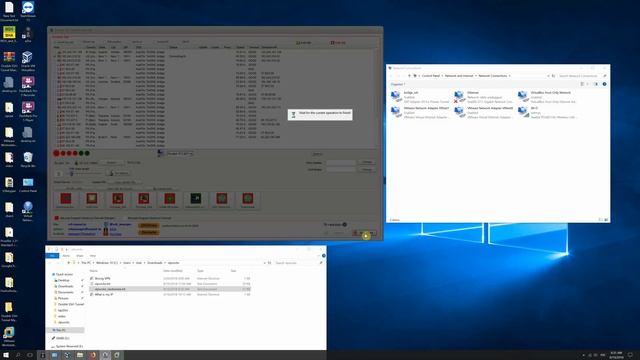Image resolution: width=640 pixels, height=360 pixels.
Task: Open the Oracle VM VirtualBox desktop icon
Action: (28, 60)
